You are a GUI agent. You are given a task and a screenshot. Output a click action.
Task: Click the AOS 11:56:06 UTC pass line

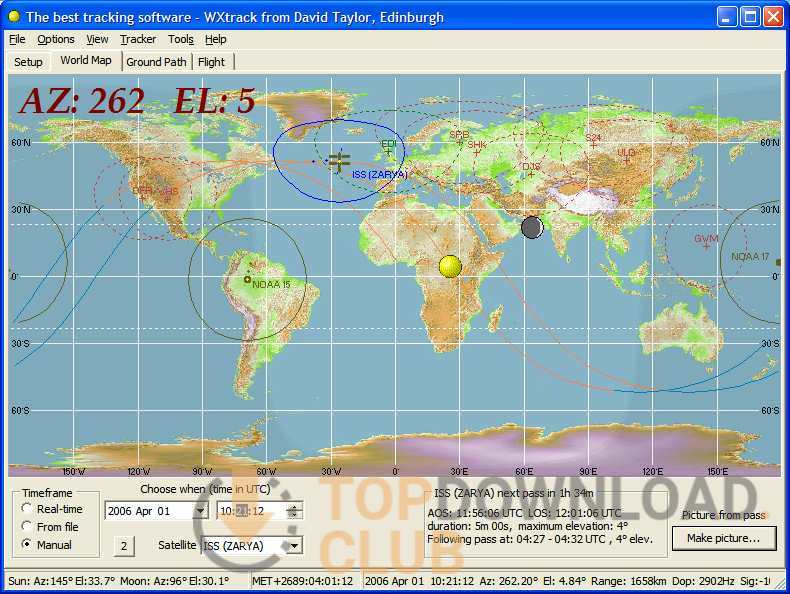(524, 513)
